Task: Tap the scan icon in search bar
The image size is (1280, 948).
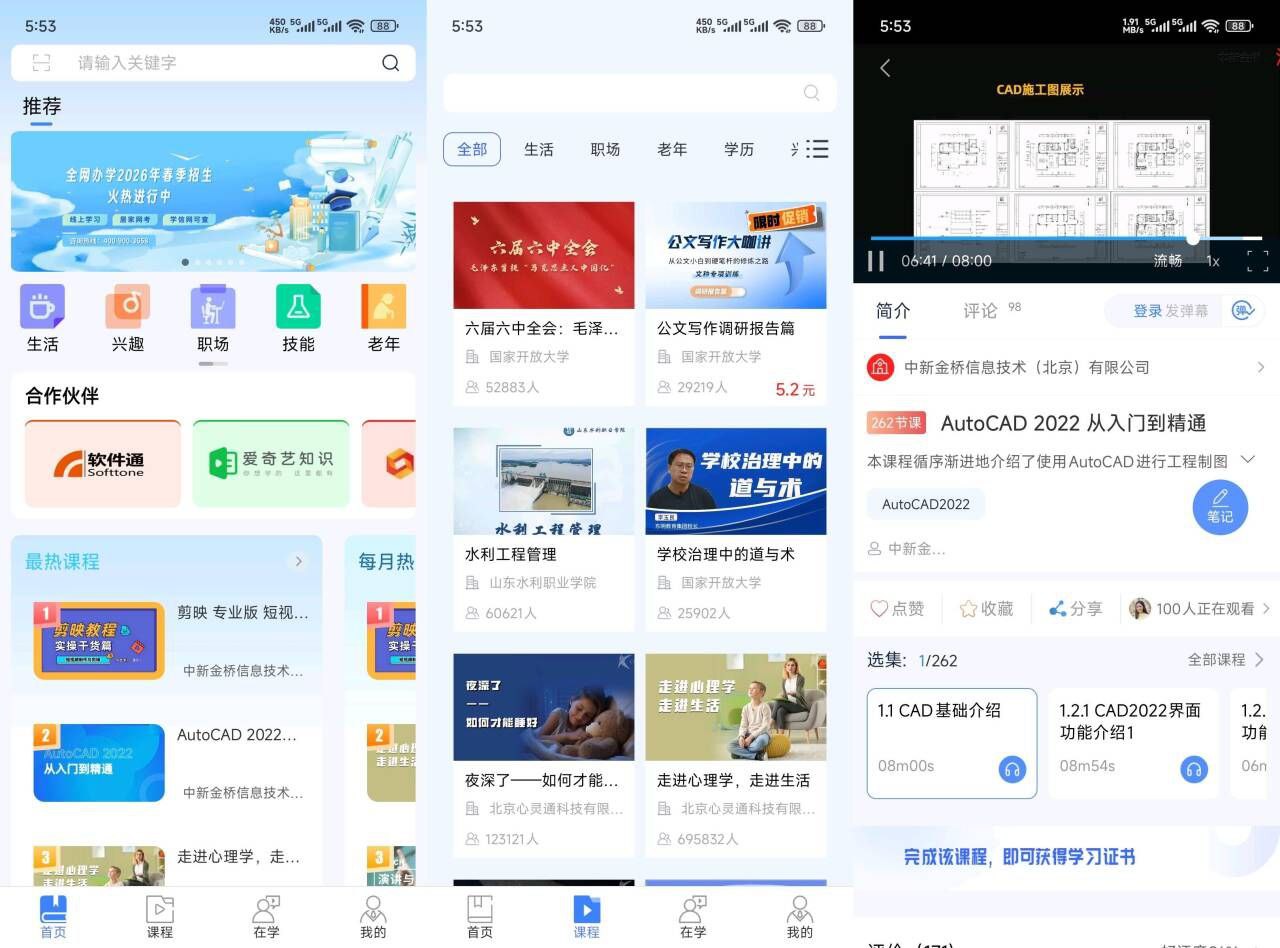Action: pos(41,63)
